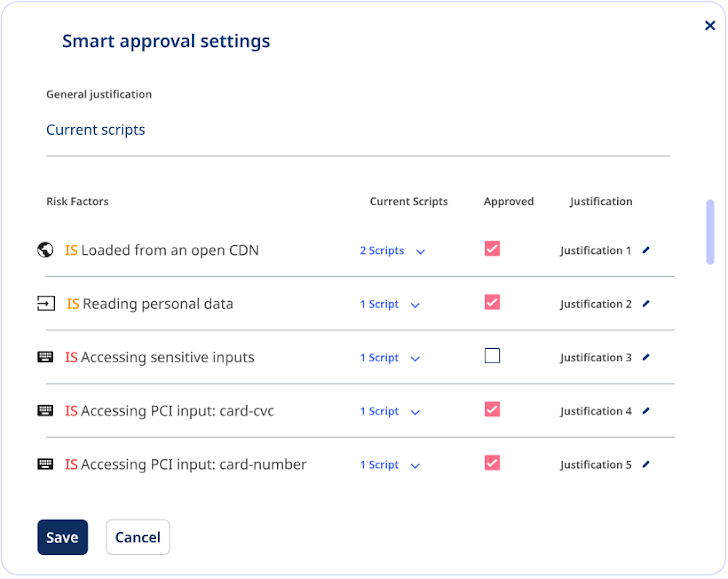Image resolution: width=728 pixels, height=579 pixels.
Task: Click the Approved column header
Action: click(509, 202)
